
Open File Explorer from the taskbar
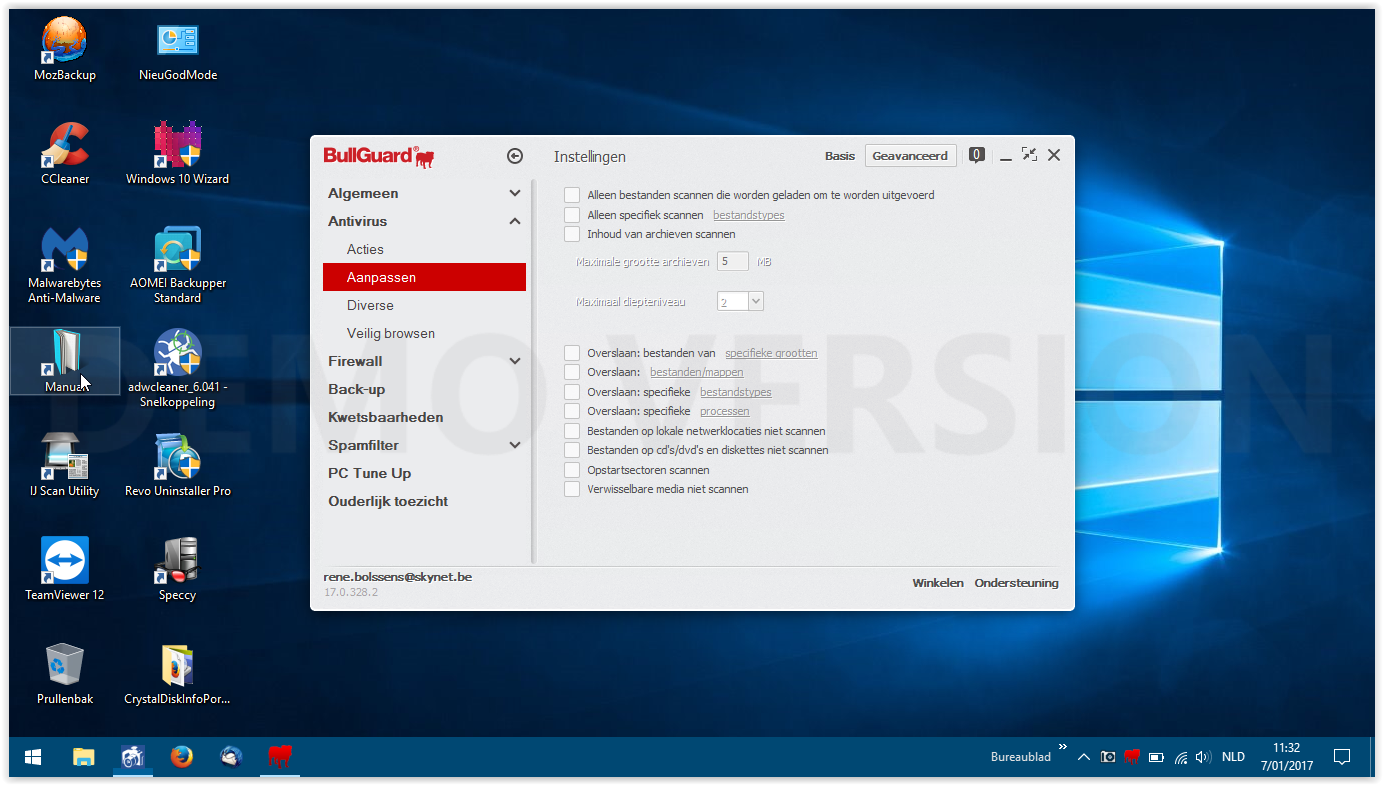(x=84, y=757)
